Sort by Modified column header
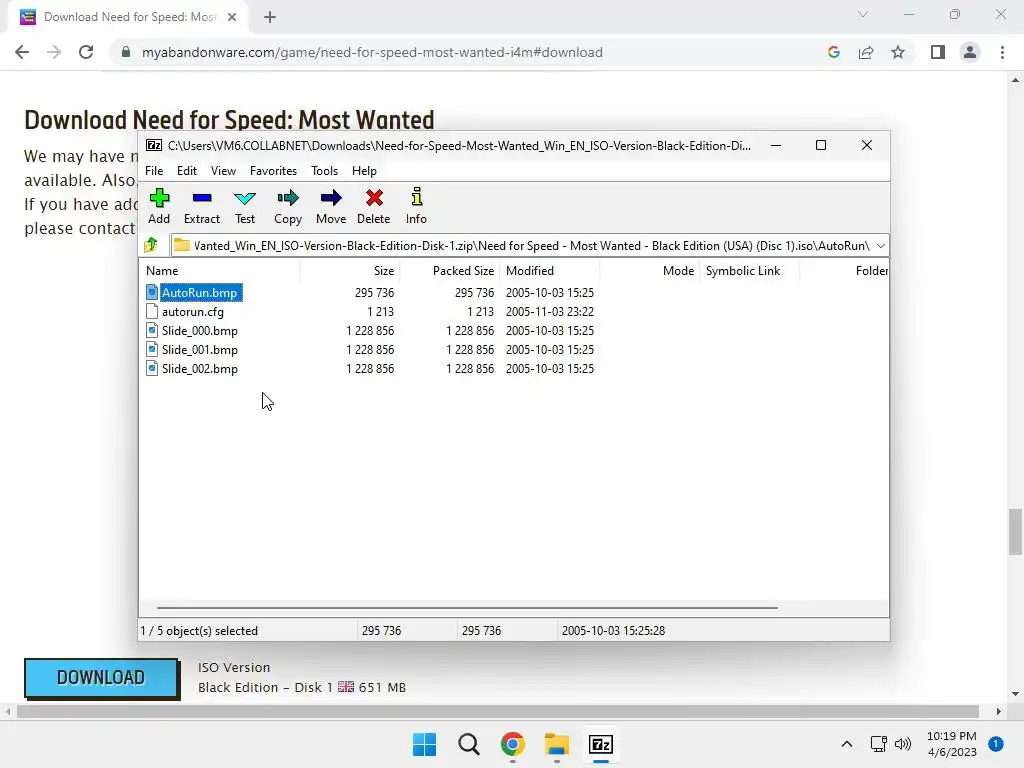 (549, 270)
